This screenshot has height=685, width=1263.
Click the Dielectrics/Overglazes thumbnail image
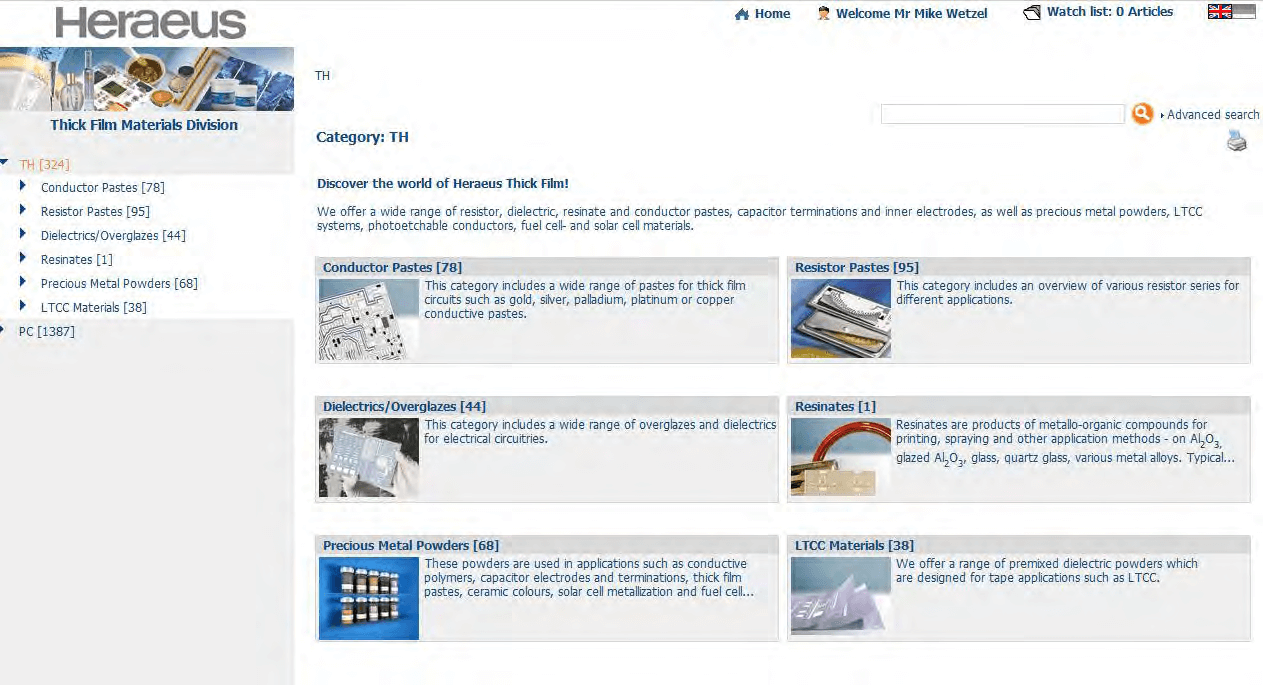369,458
